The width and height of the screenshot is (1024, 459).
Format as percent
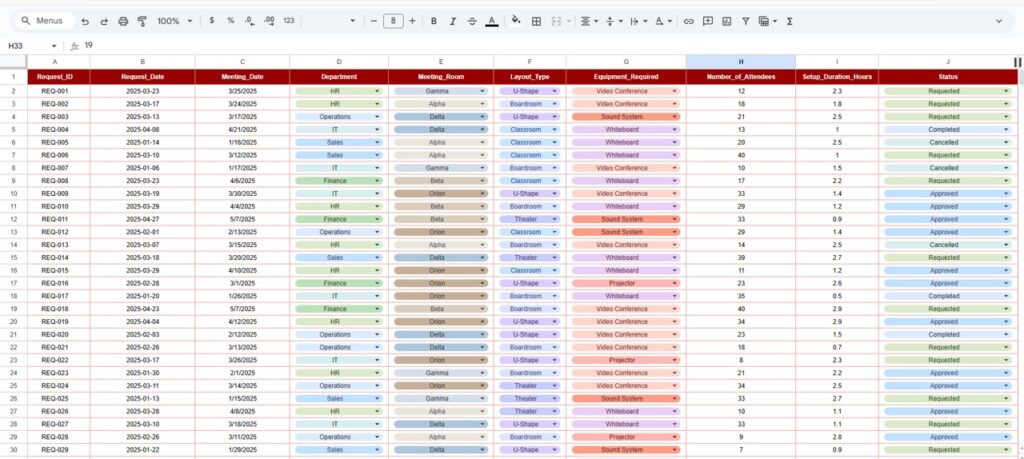[x=231, y=21]
